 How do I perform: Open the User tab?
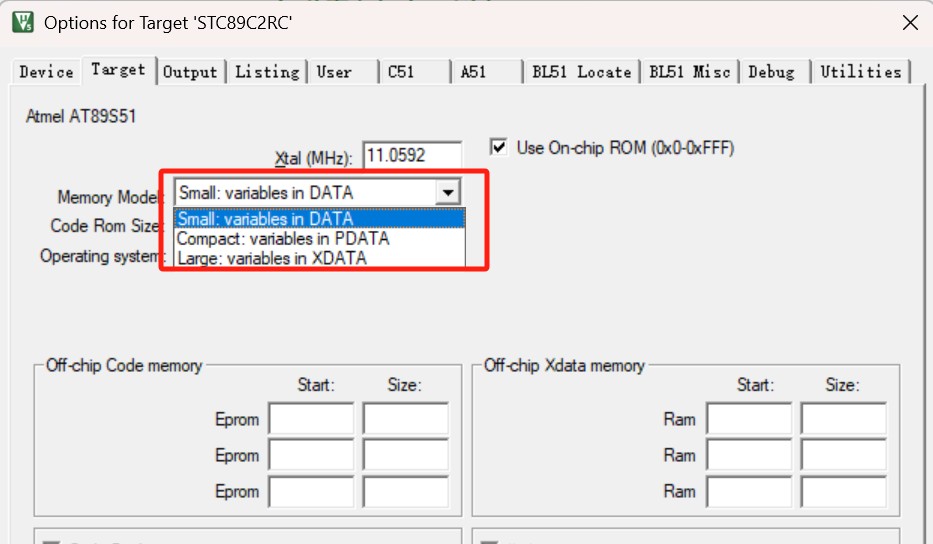click(x=343, y=72)
